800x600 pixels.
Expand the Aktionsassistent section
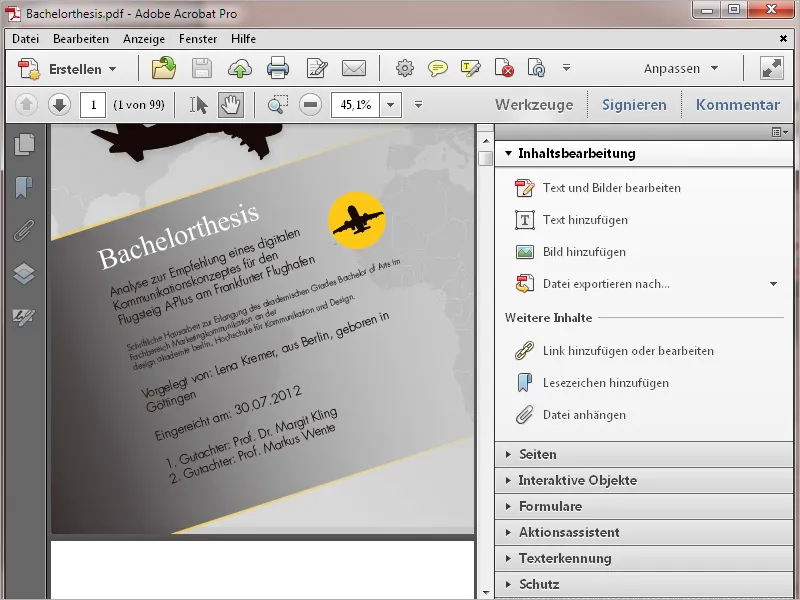pyautogui.click(x=644, y=533)
